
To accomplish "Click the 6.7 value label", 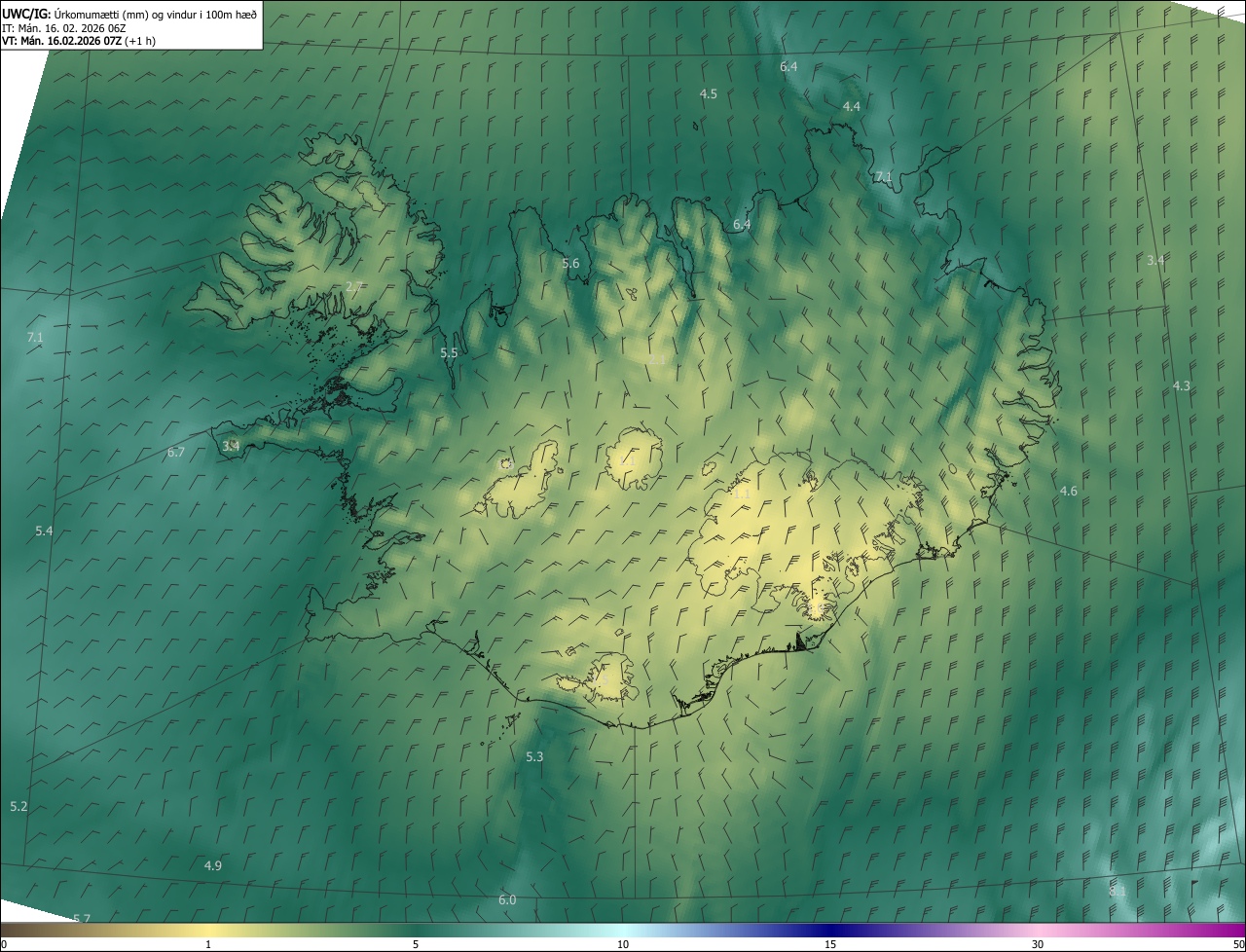I will (176, 453).
